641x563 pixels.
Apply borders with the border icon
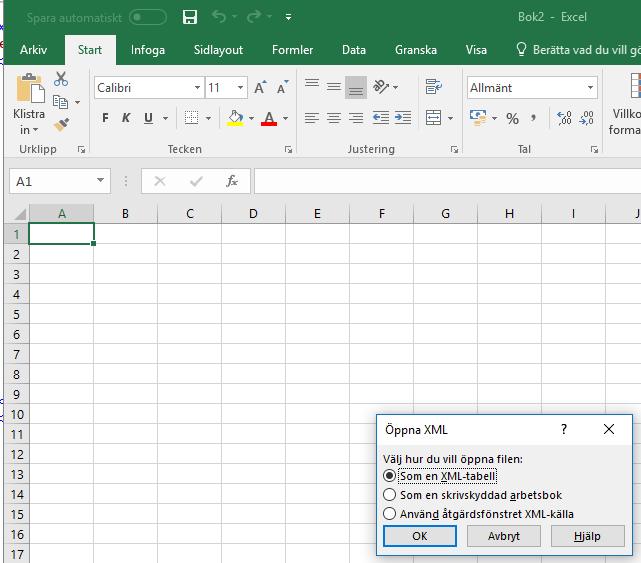click(x=191, y=118)
